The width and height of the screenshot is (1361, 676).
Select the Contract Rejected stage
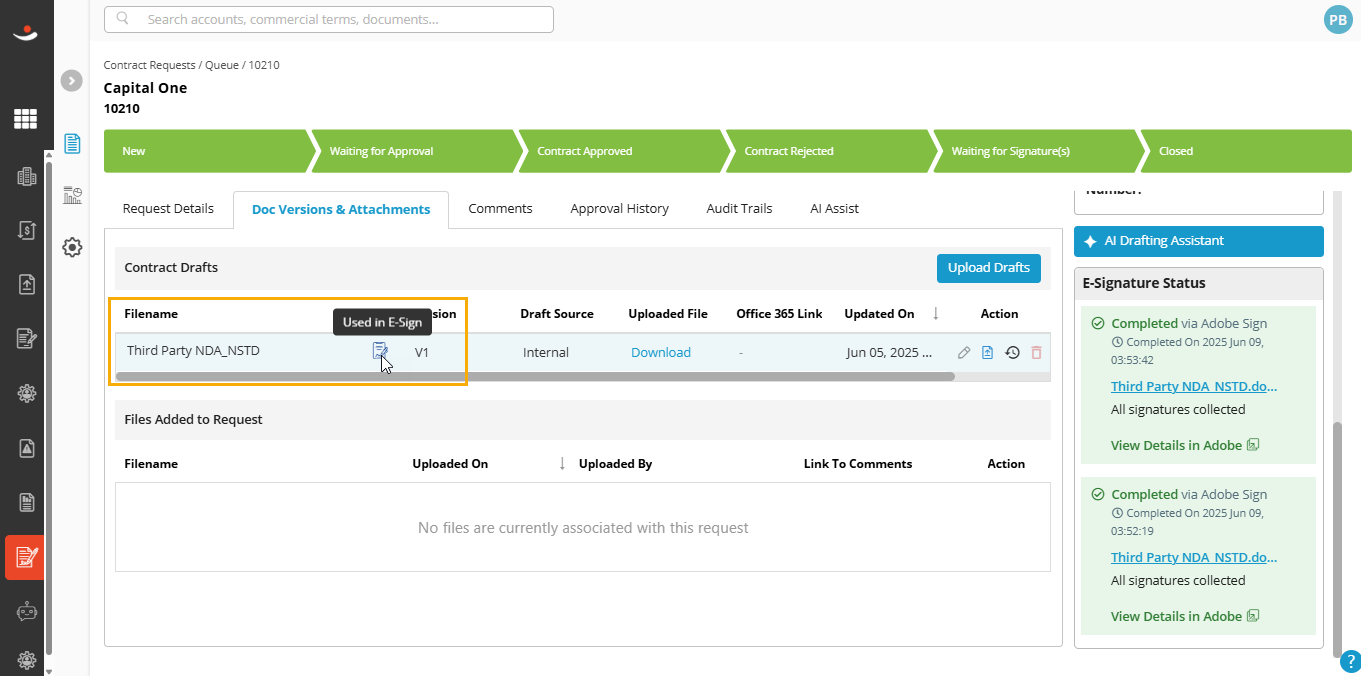[829, 151]
